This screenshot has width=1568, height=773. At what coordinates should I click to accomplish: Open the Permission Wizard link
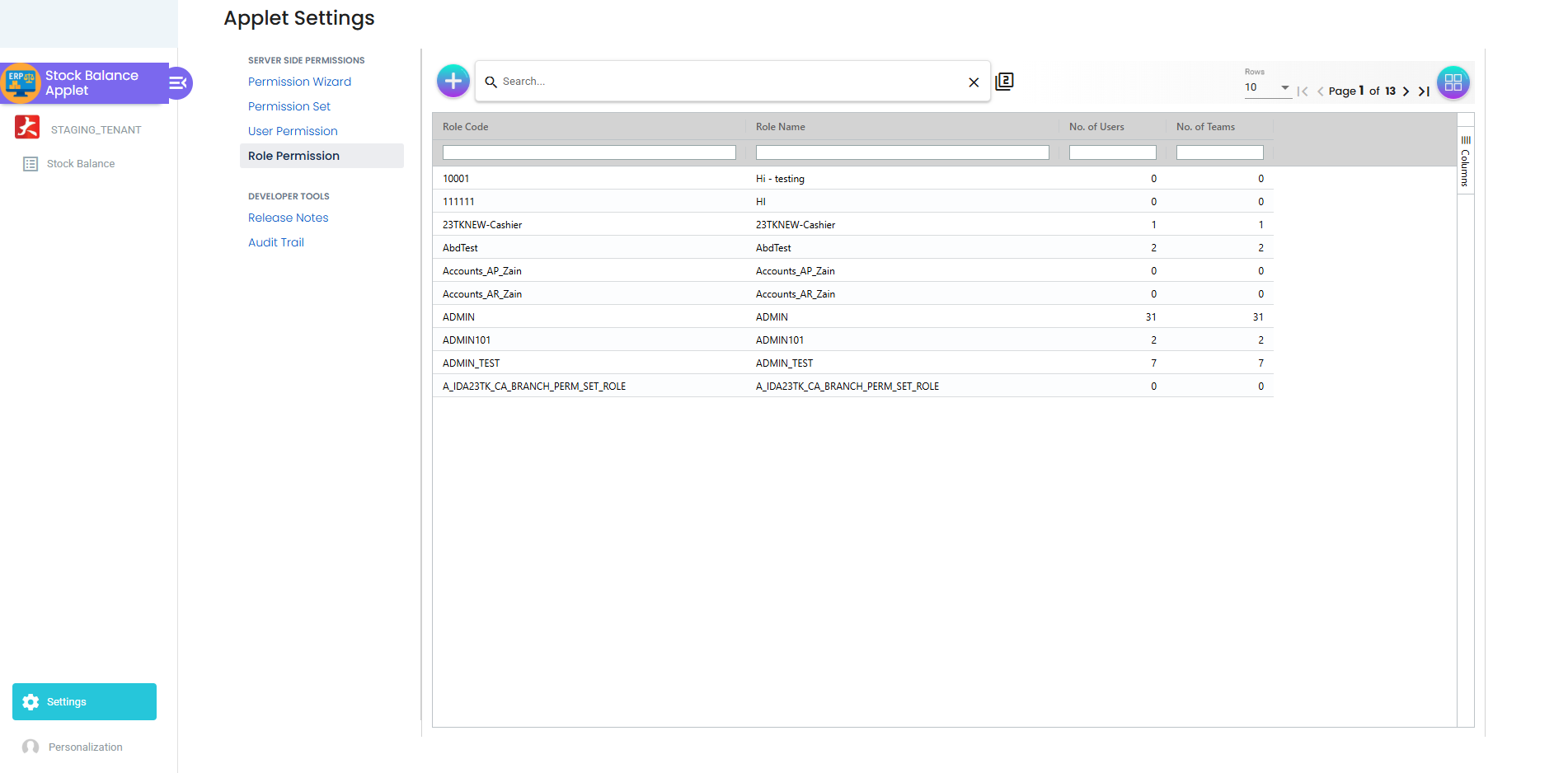click(299, 82)
